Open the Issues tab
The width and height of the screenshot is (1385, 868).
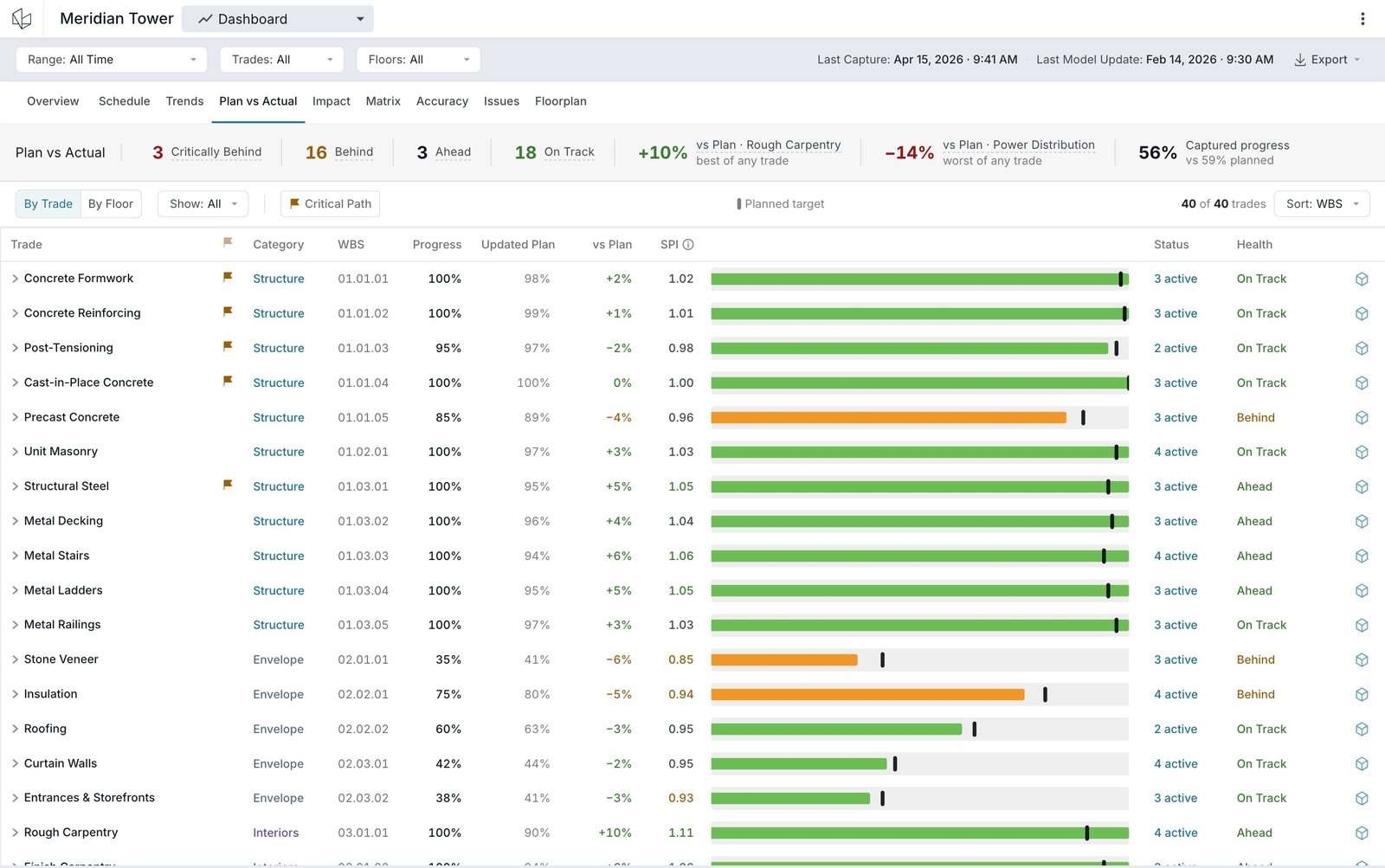tap(501, 101)
